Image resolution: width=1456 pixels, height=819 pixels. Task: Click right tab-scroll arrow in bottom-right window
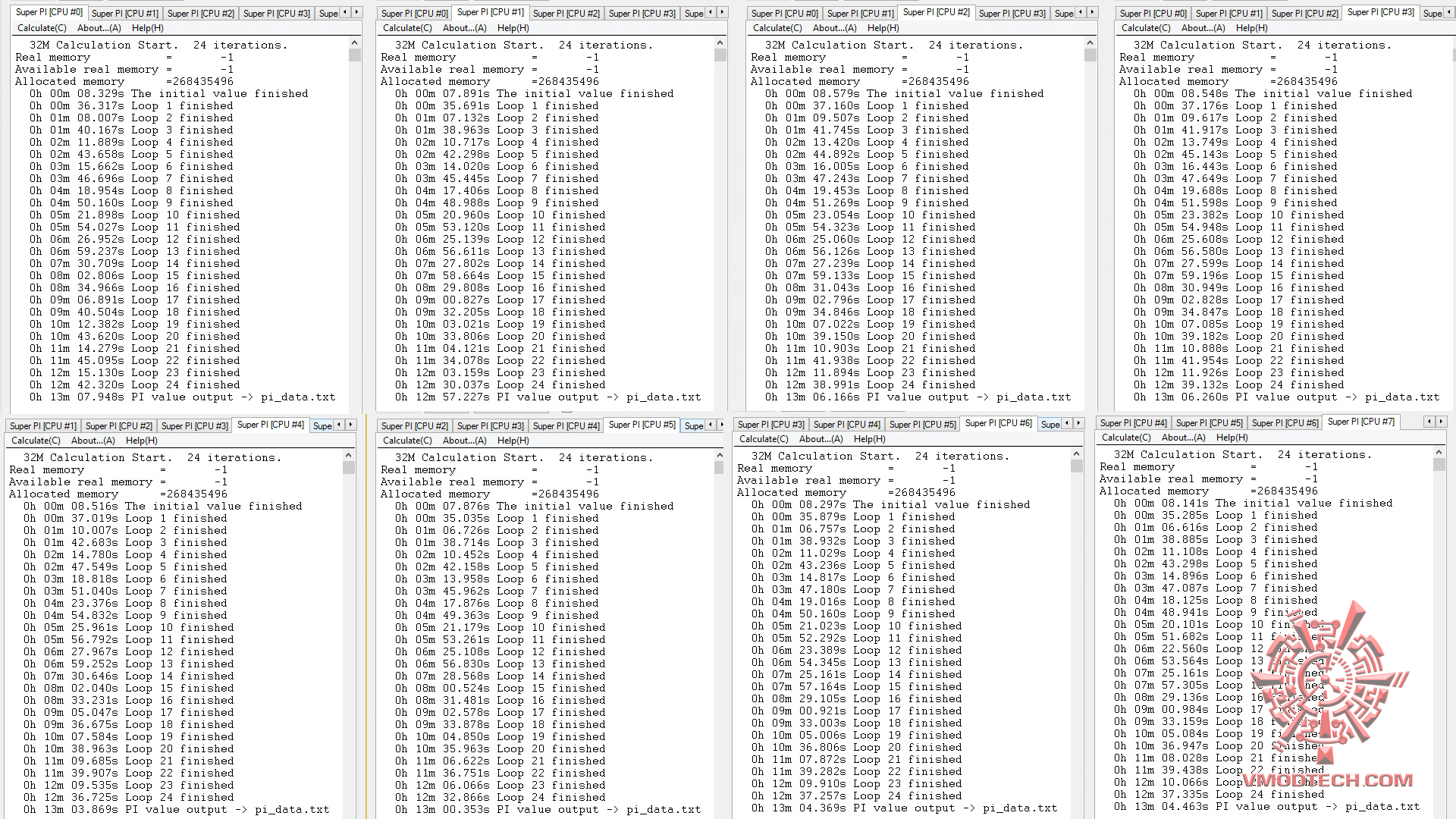click(1441, 422)
